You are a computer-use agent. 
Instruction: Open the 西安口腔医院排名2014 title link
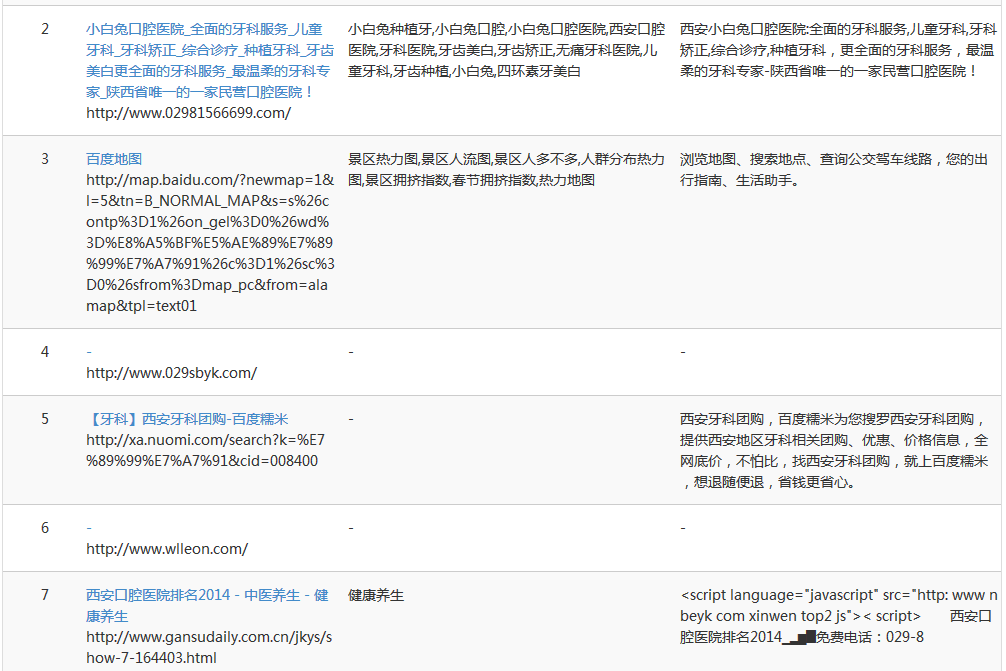pos(207,596)
